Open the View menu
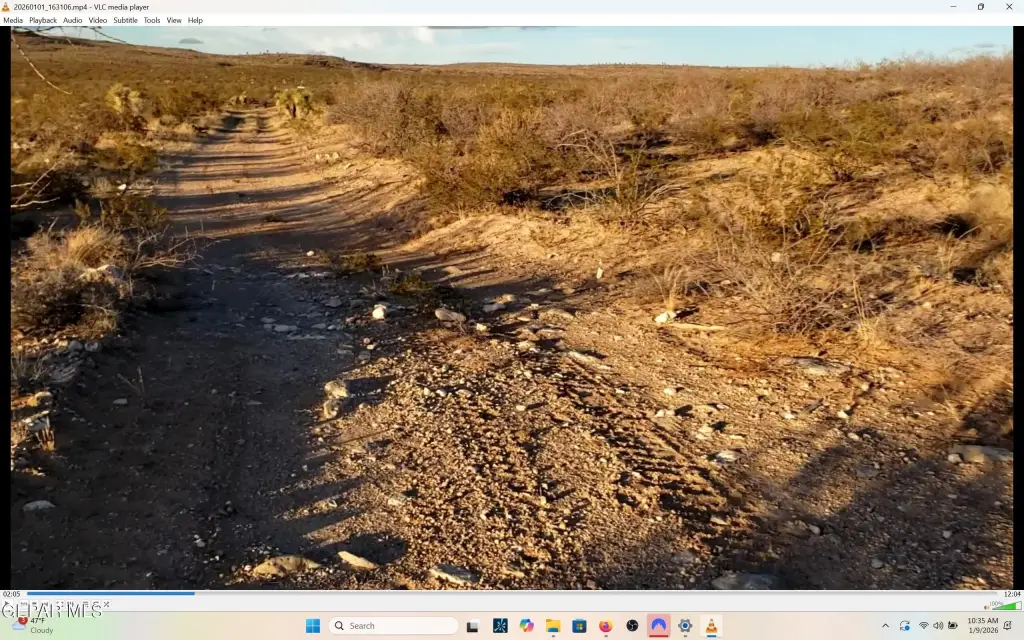The width and height of the screenshot is (1024, 640). pos(174,20)
